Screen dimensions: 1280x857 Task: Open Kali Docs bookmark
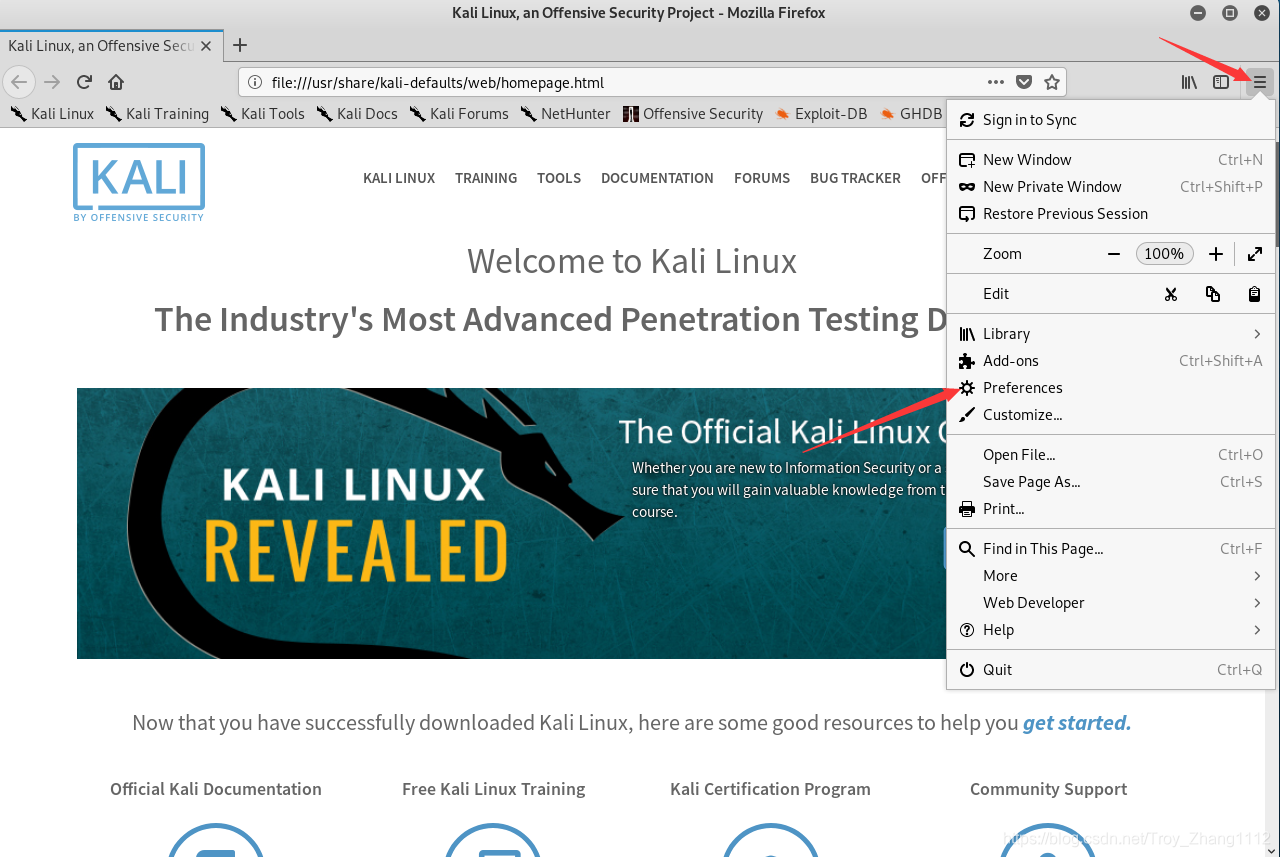coord(357,114)
